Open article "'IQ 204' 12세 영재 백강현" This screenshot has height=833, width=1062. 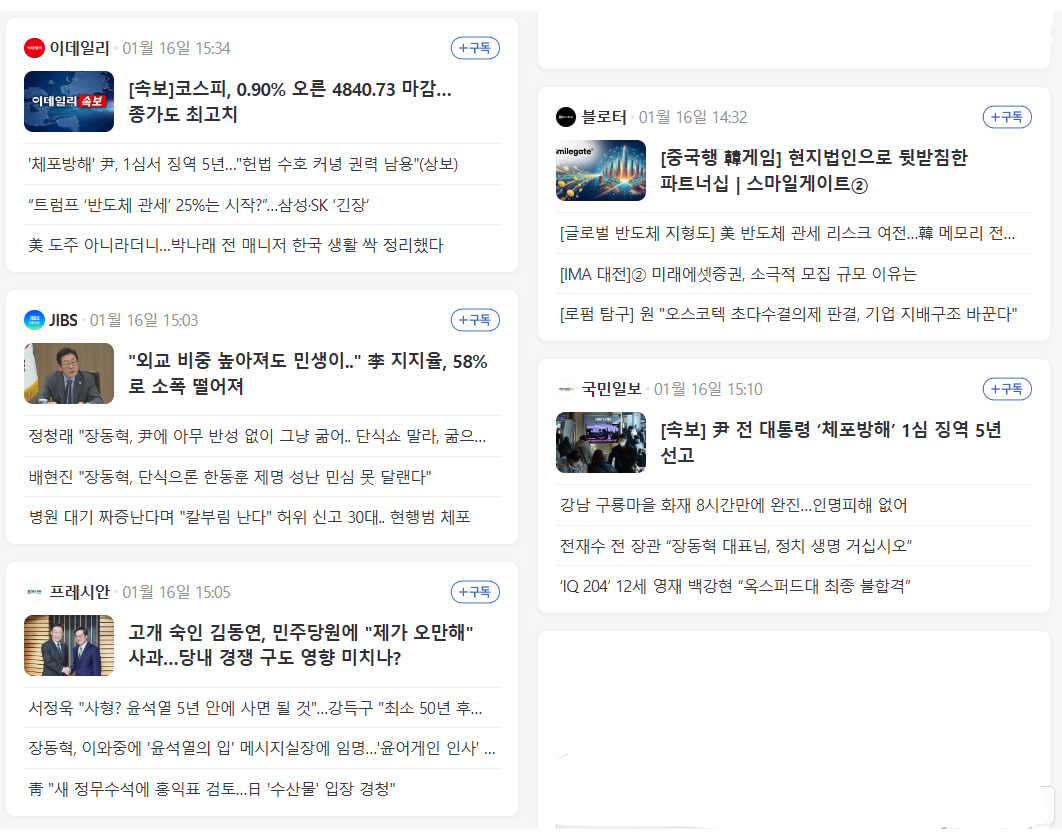(x=735, y=586)
